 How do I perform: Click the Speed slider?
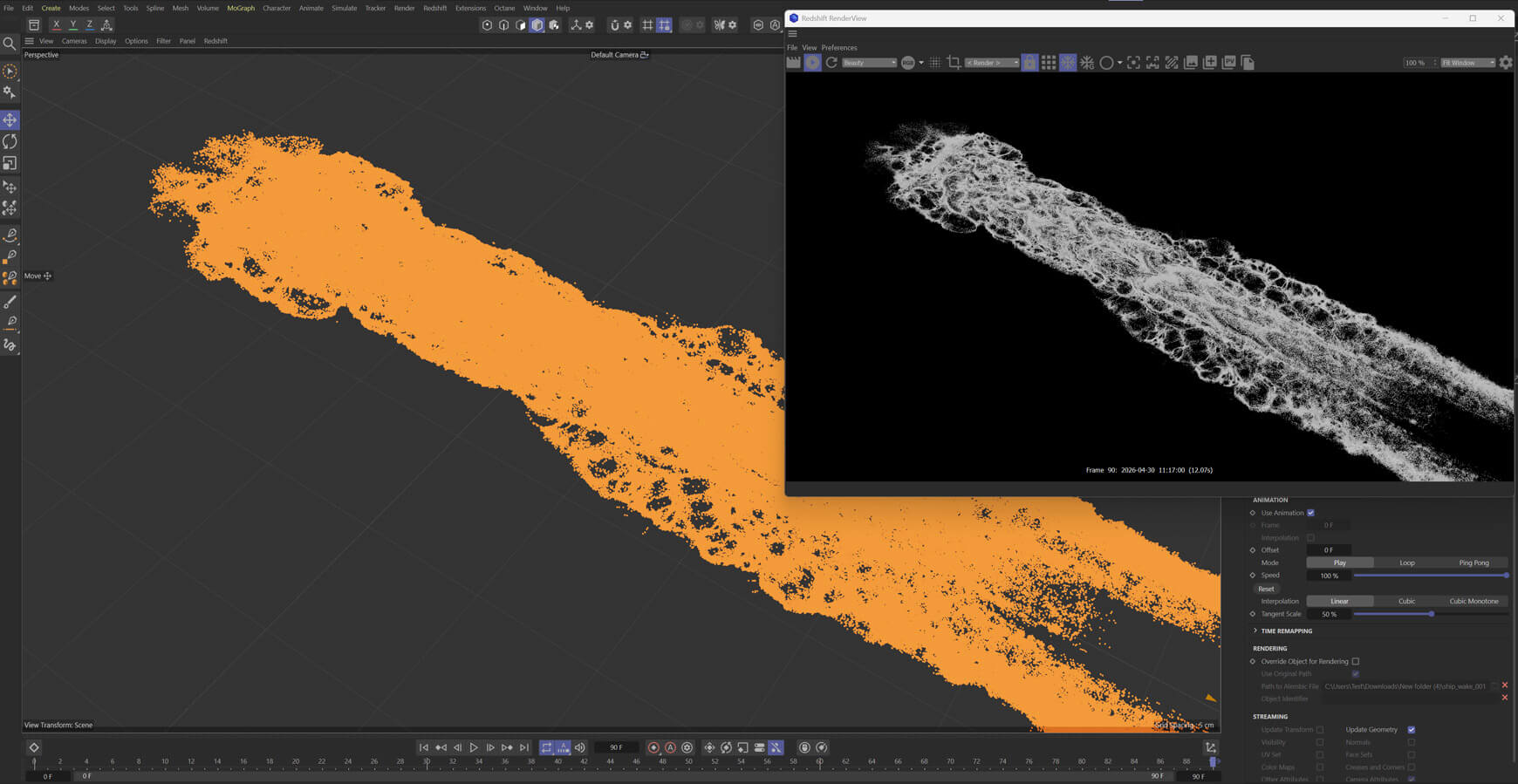tap(1431, 576)
